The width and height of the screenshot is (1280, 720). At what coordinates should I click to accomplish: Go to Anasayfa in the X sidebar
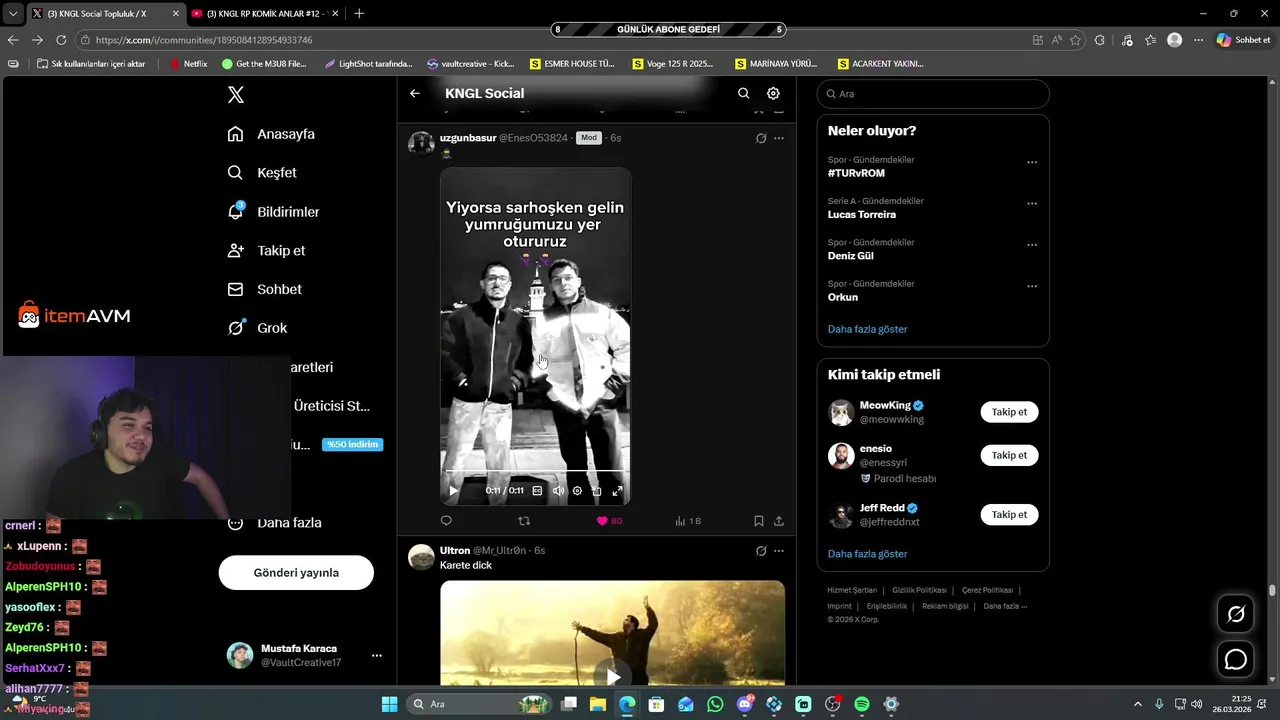tap(271, 134)
